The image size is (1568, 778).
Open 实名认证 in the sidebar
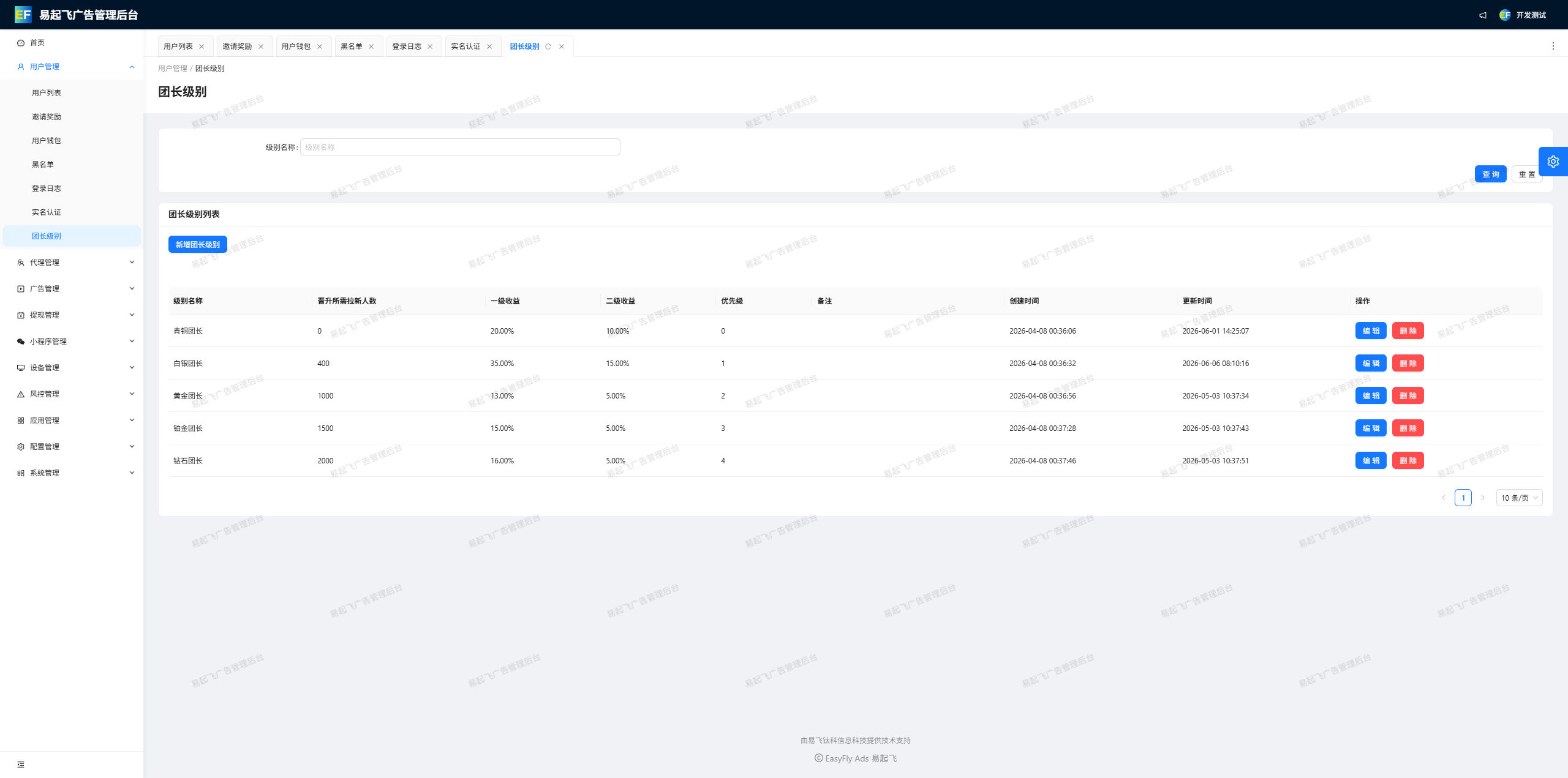pos(72,212)
